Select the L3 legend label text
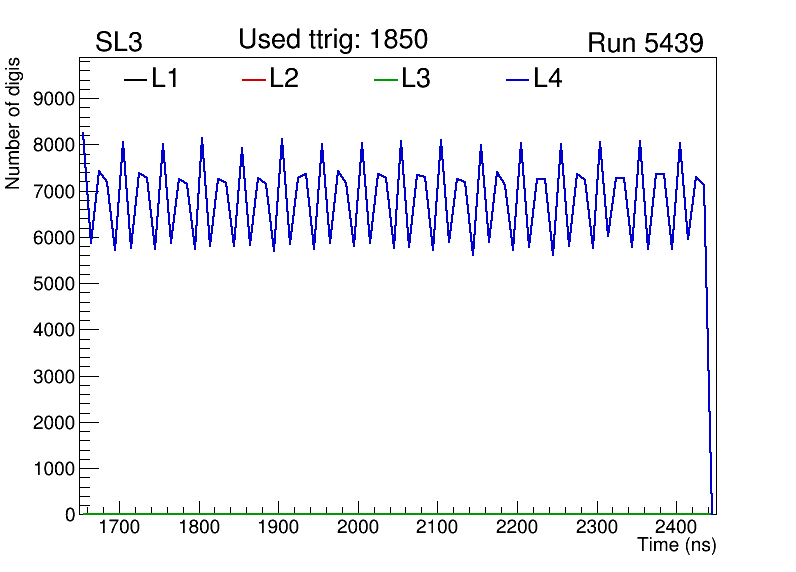796x572 pixels. [x=416, y=79]
